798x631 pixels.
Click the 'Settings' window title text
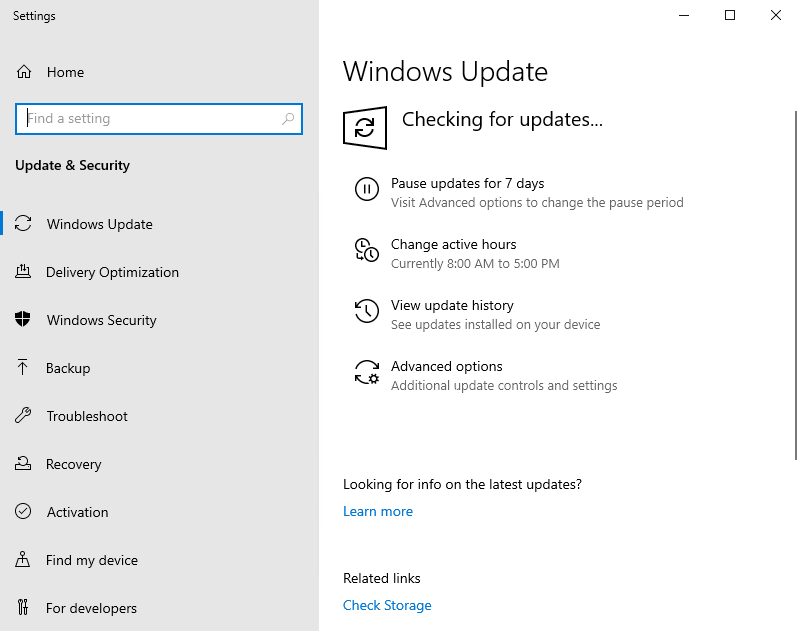pos(34,16)
